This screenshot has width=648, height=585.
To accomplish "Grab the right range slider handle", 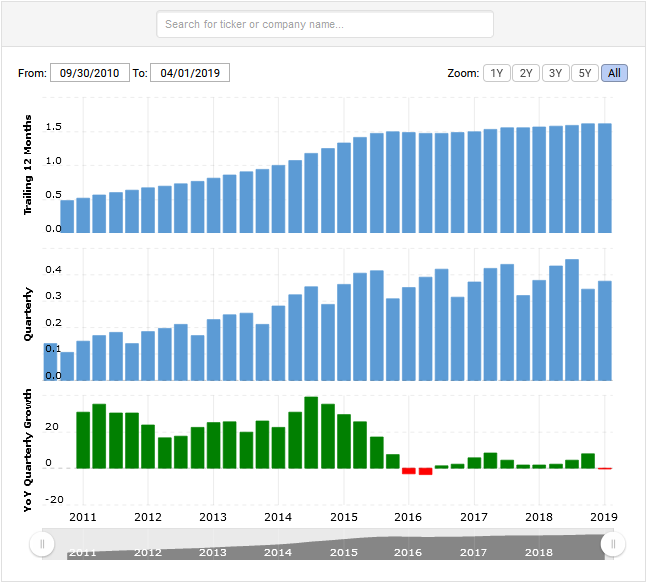I will (x=613, y=544).
